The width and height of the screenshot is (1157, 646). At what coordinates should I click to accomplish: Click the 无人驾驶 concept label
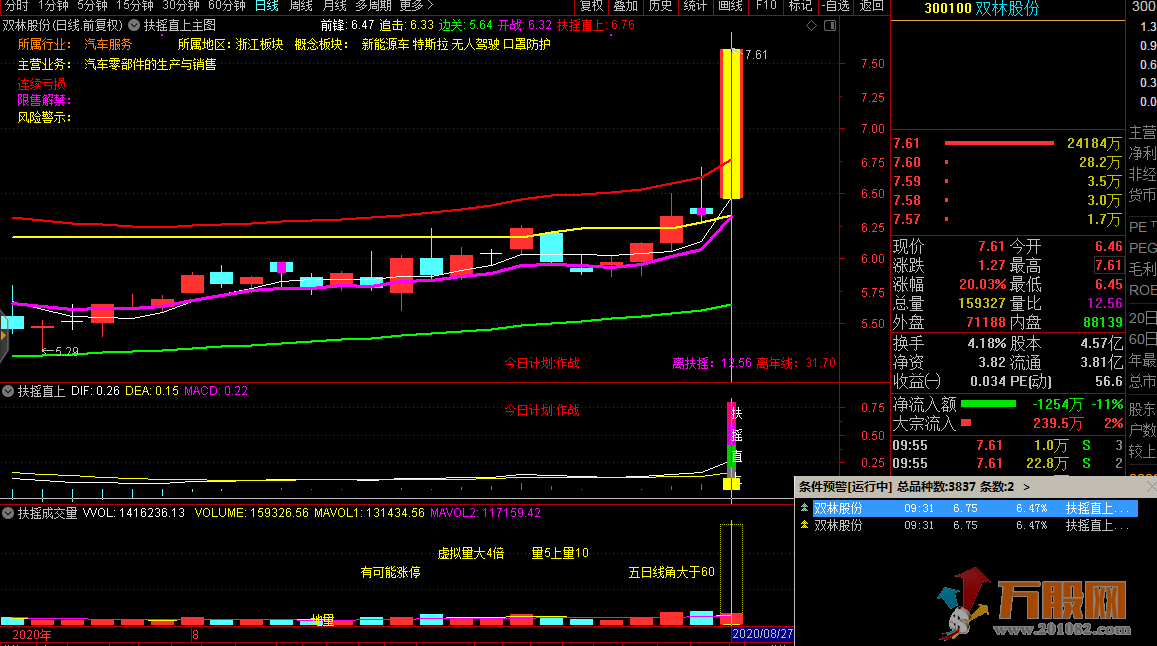[x=475, y=44]
